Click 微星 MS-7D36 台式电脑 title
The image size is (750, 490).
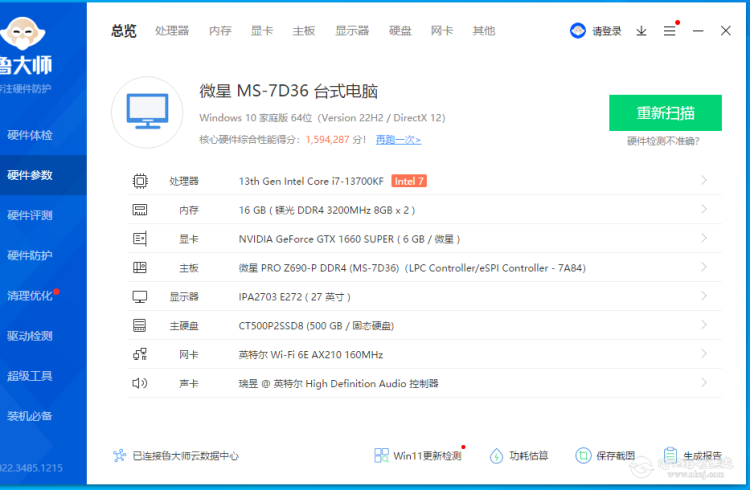coord(288,91)
